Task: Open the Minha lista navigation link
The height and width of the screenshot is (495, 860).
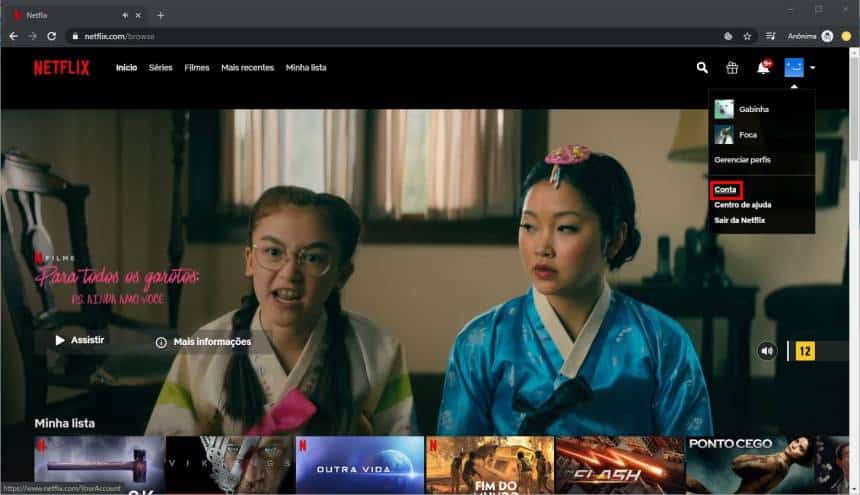Action: pos(306,67)
